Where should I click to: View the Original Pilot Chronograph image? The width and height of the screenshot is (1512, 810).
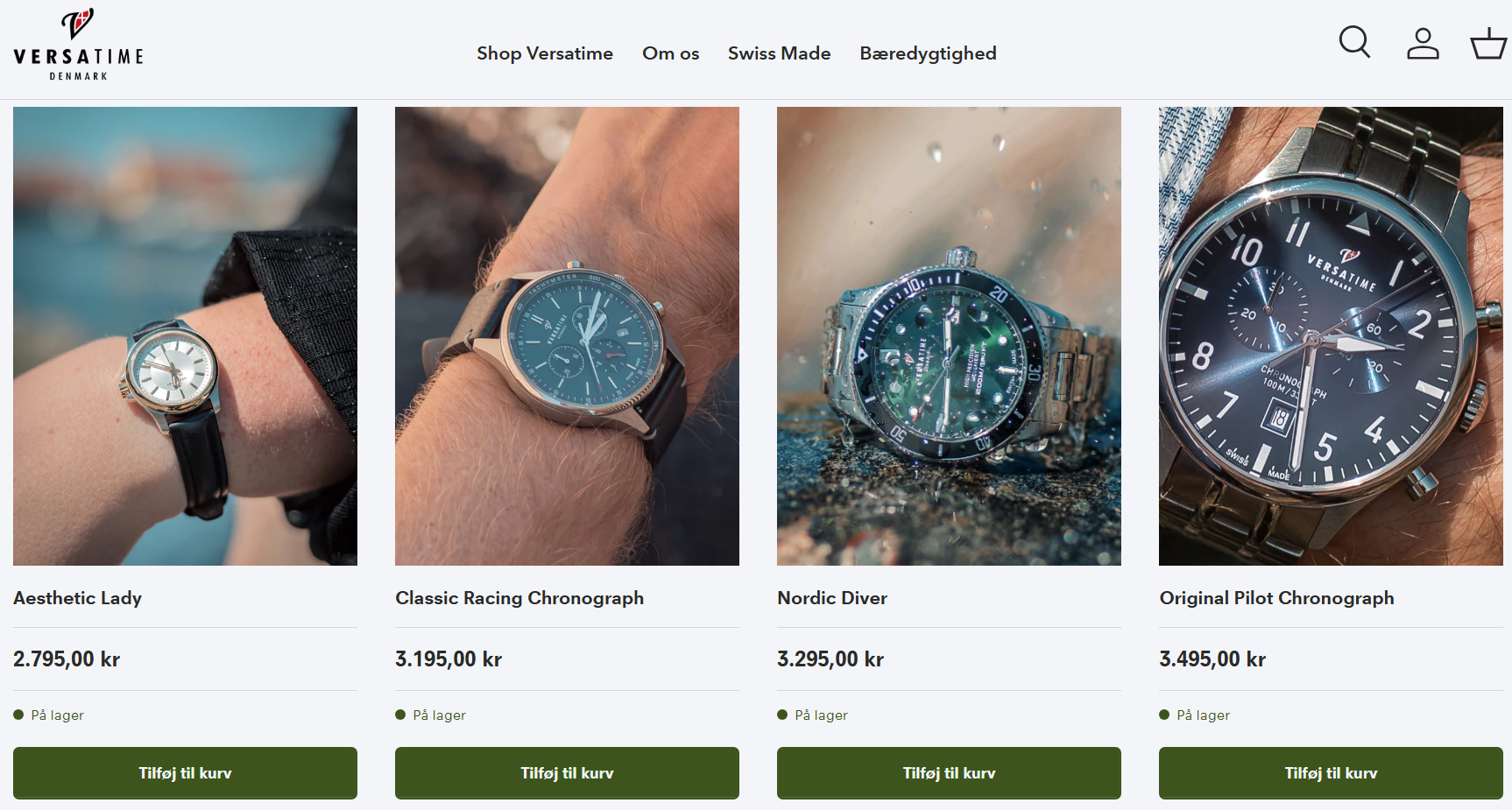click(x=1331, y=336)
